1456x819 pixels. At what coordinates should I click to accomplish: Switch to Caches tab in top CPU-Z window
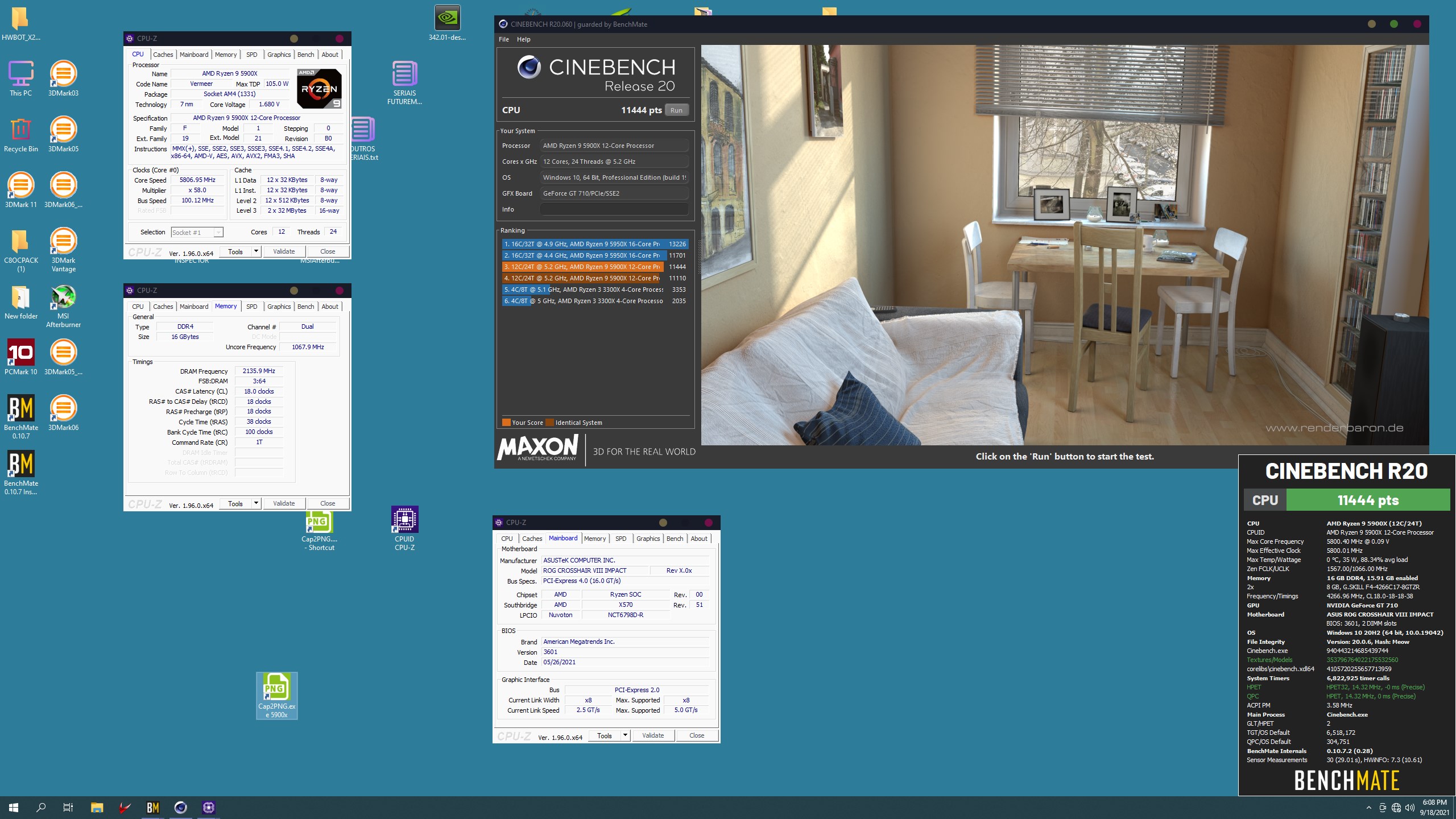coord(163,55)
